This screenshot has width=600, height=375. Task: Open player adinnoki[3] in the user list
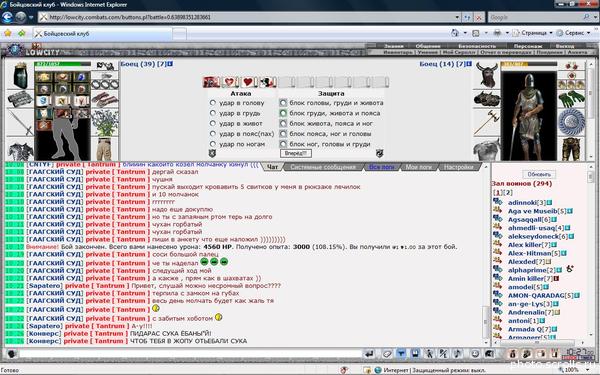(522, 202)
